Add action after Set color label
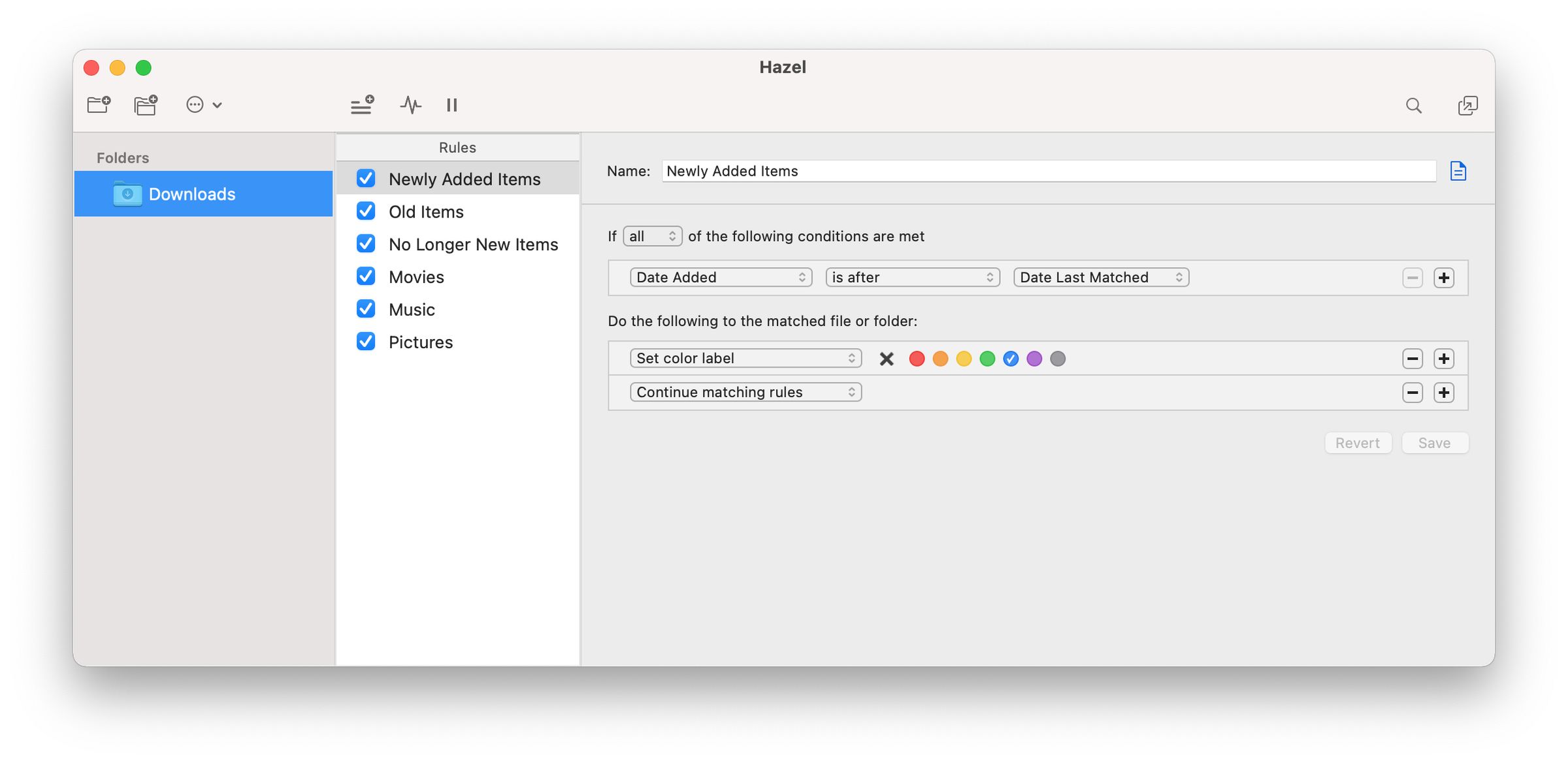1568x763 pixels. click(x=1444, y=359)
